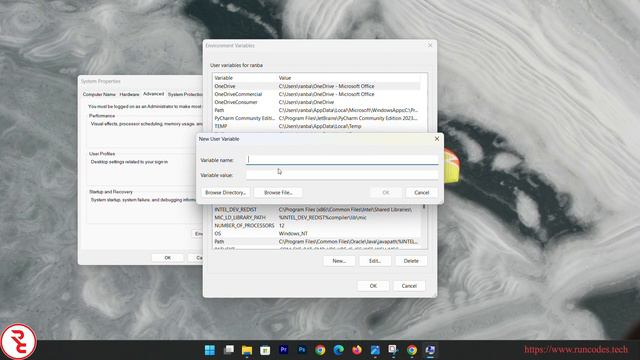Select the MIC_LD_LIBRARY_PATH system variable
Screen dimensions: 640x360
point(317,218)
